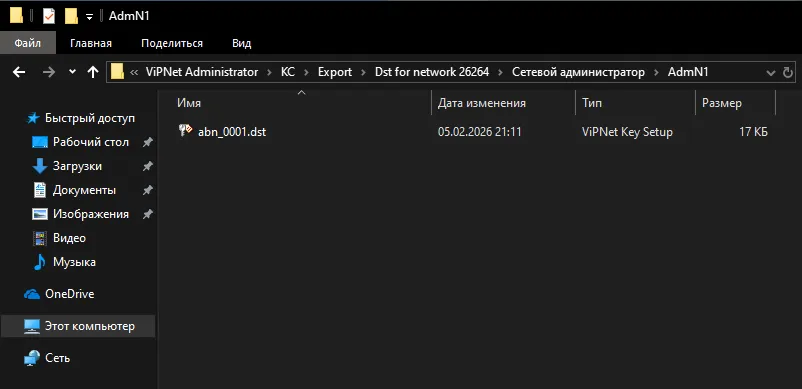Viewport: 802px width, 389px height.
Task: Expand hidden path with double chevron
Action: tap(134, 73)
